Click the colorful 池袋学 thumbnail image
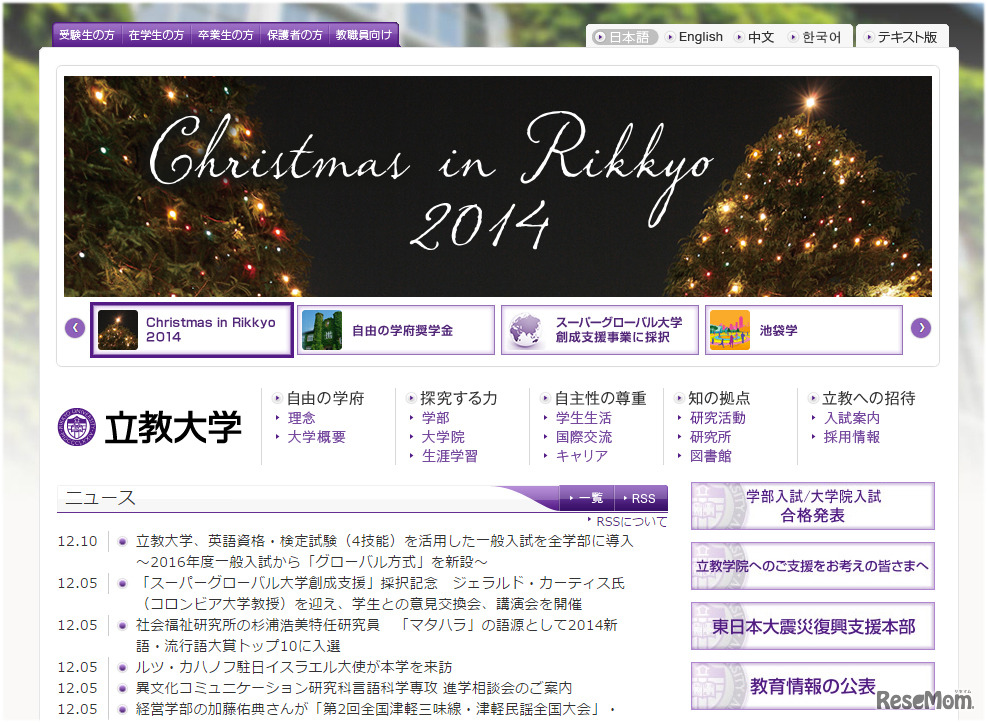 730,330
